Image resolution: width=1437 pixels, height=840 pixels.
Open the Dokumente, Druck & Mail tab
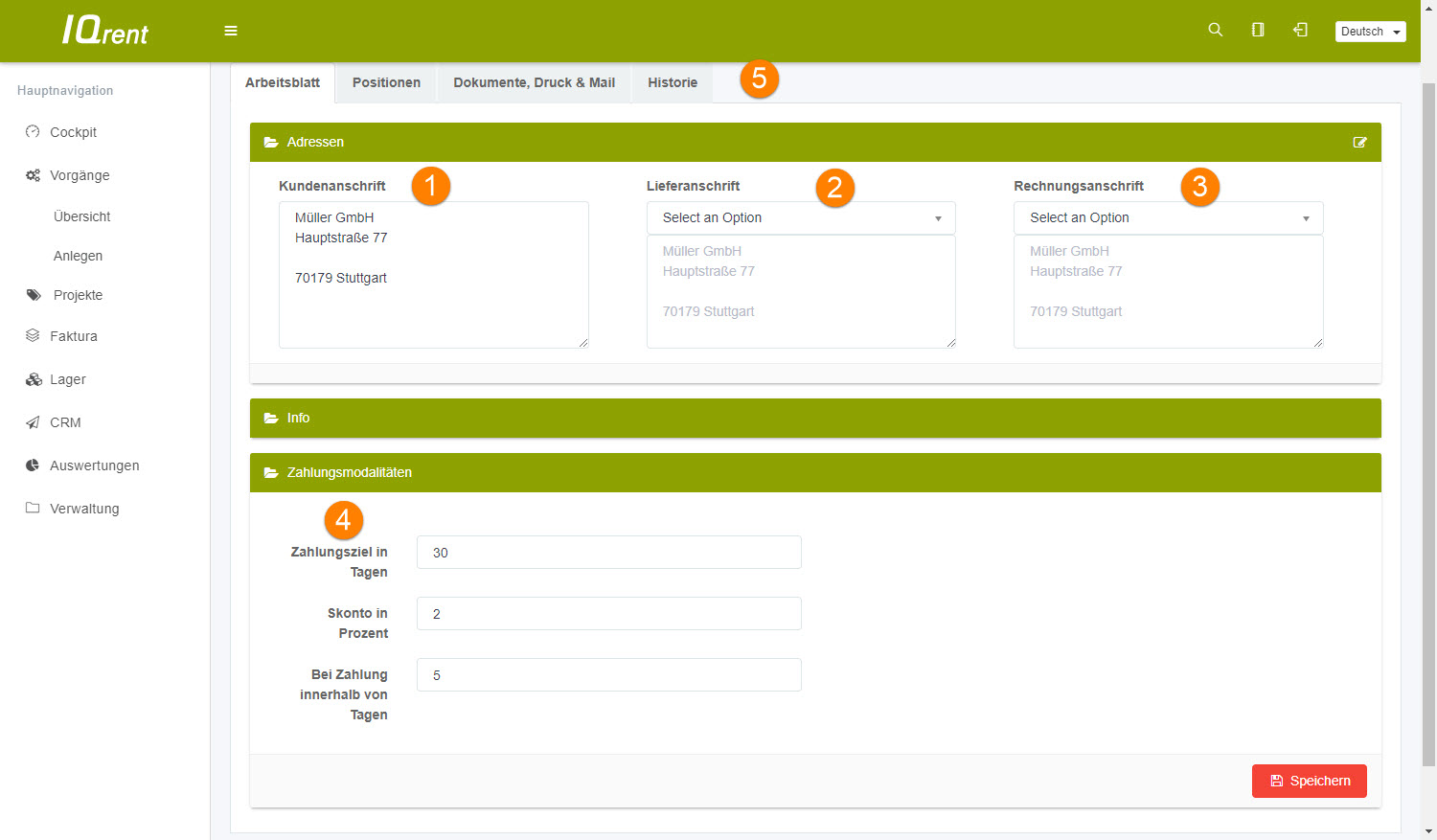pos(534,82)
